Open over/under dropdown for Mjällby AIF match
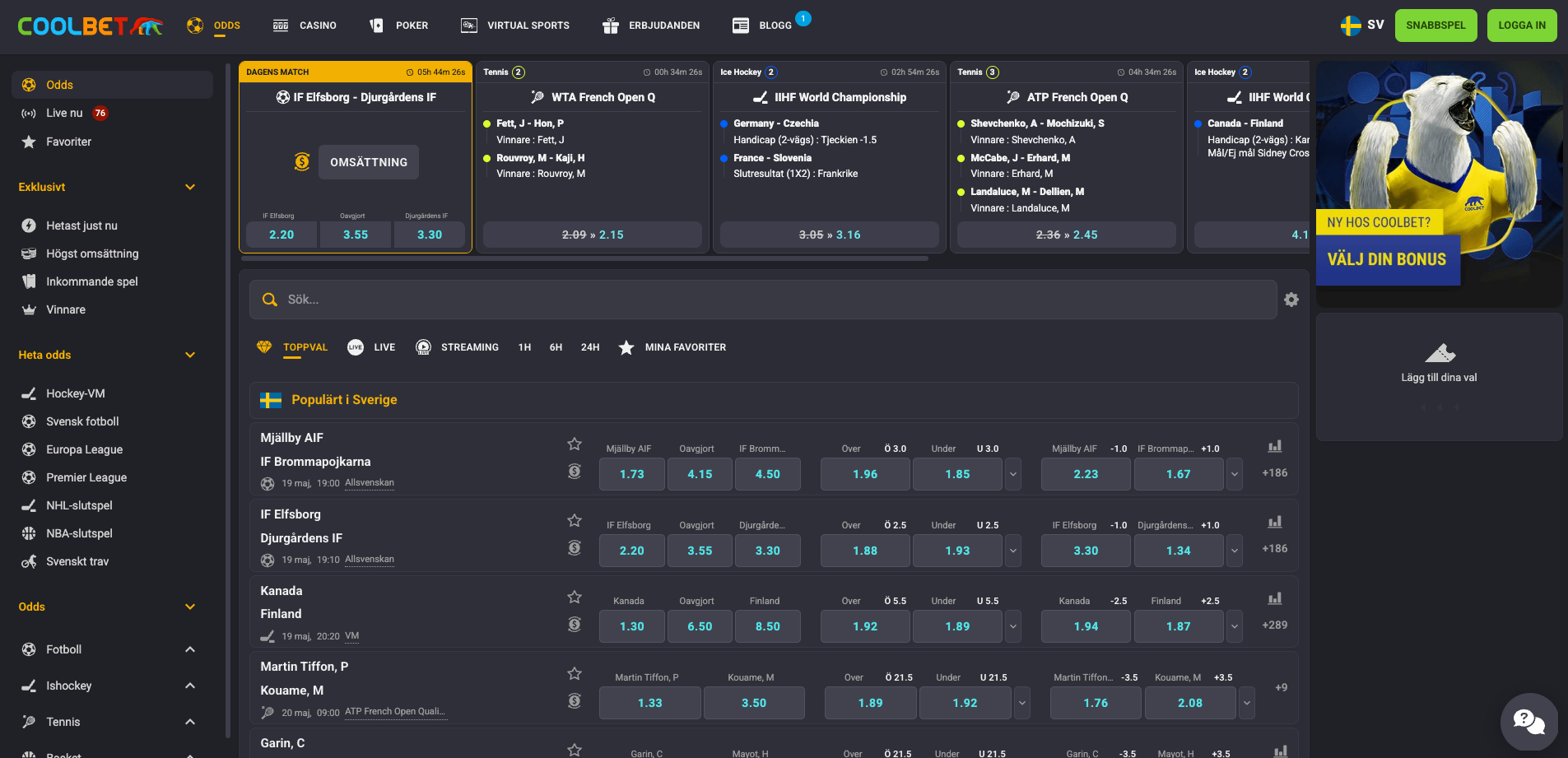Viewport: 1568px width, 758px height. (1013, 474)
